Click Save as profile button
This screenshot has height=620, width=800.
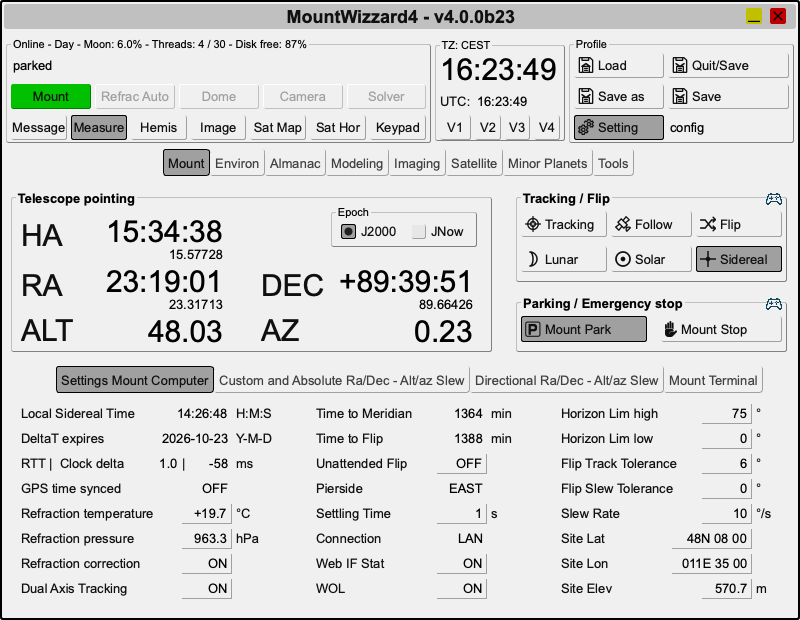tap(618, 96)
